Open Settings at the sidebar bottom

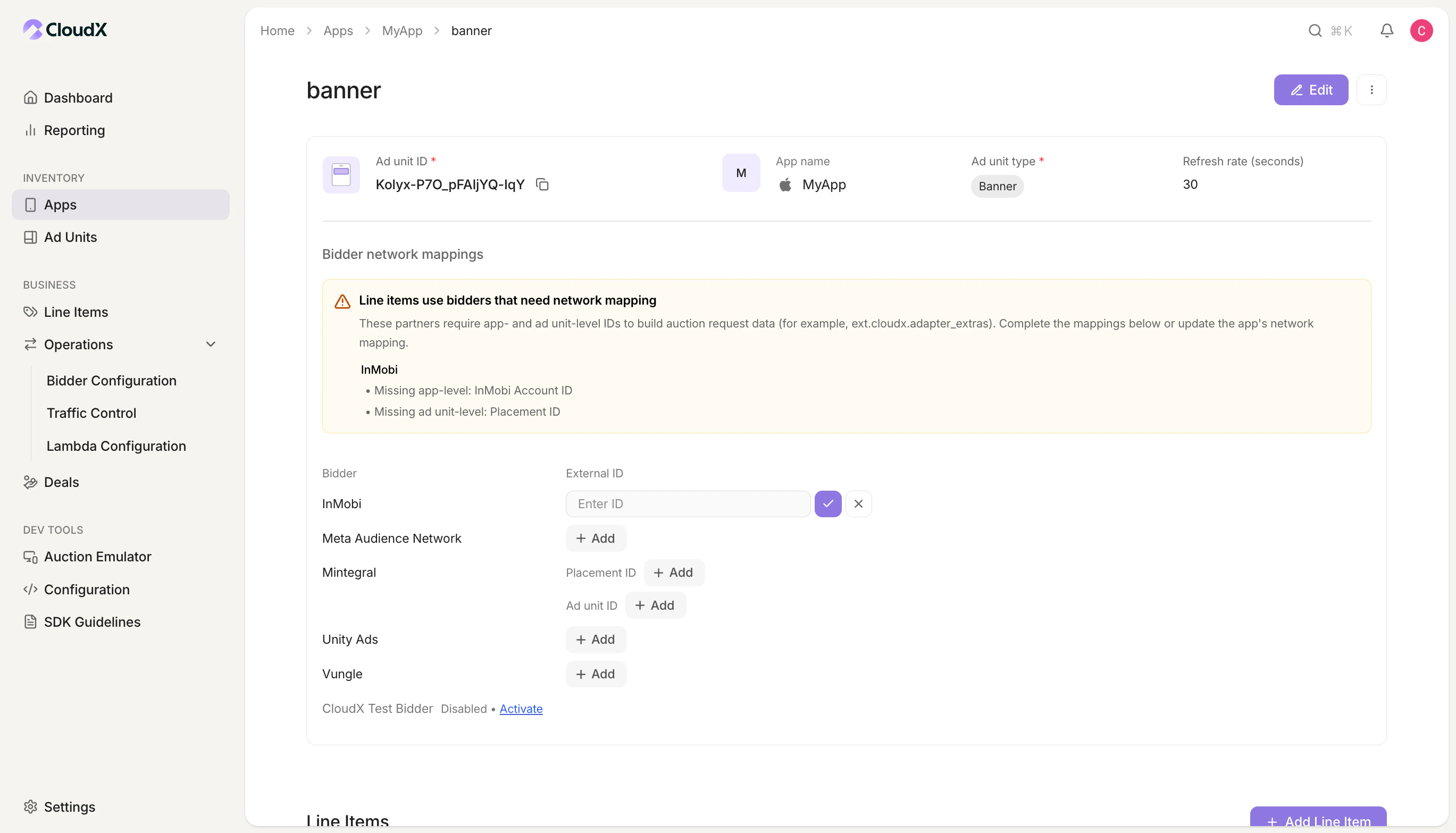click(69, 806)
